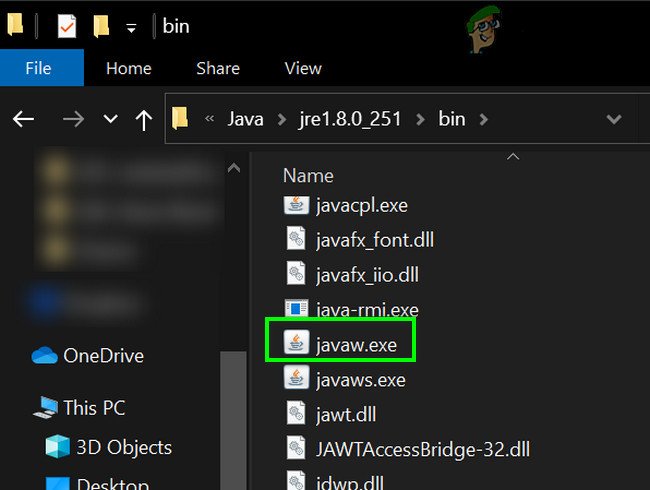The image size is (650, 490).
Task: Click the New folder quick access icon
Action: coord(101,26)
